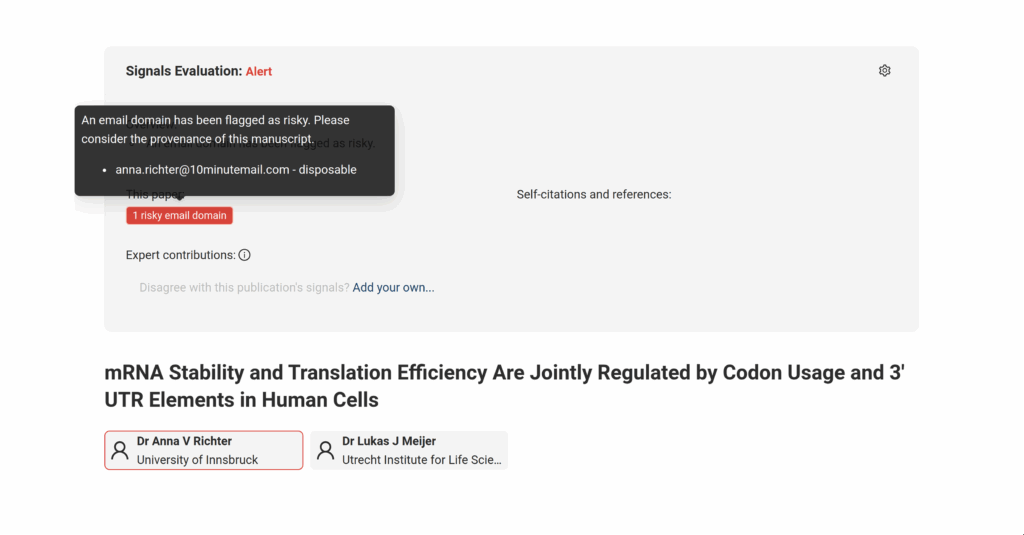Click the risky email tooltip message
This screenshot has width=1024, height=535.
point(216,129)
